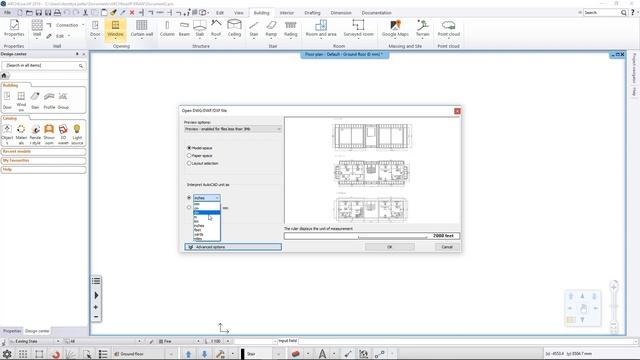Viewport: 640px width, 360px height.
Task: Choose dm highlighted in unit list
Action: pos(207,213)
